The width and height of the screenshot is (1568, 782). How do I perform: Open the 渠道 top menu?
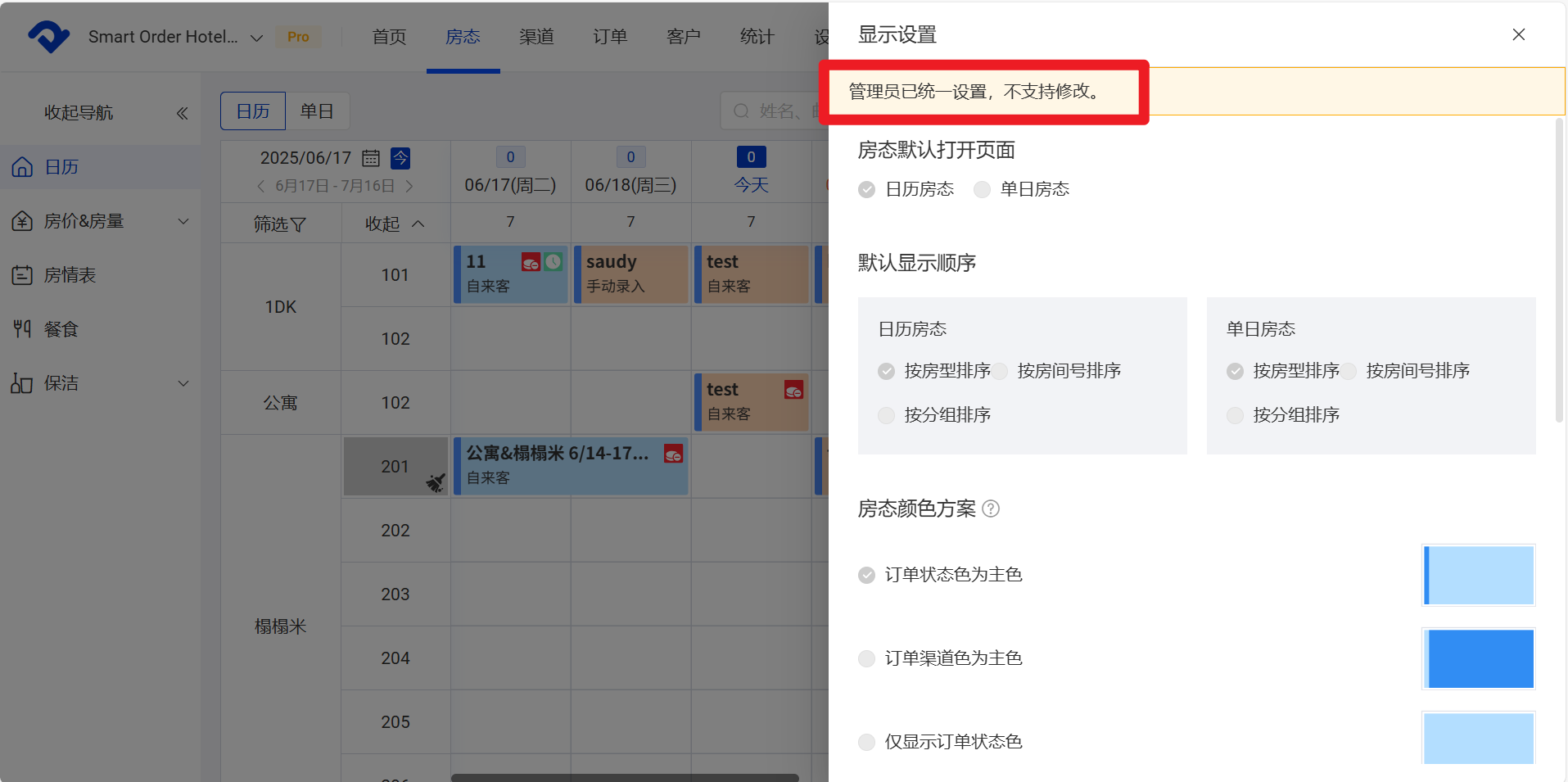pyautogui.click(x=536, y=37)
